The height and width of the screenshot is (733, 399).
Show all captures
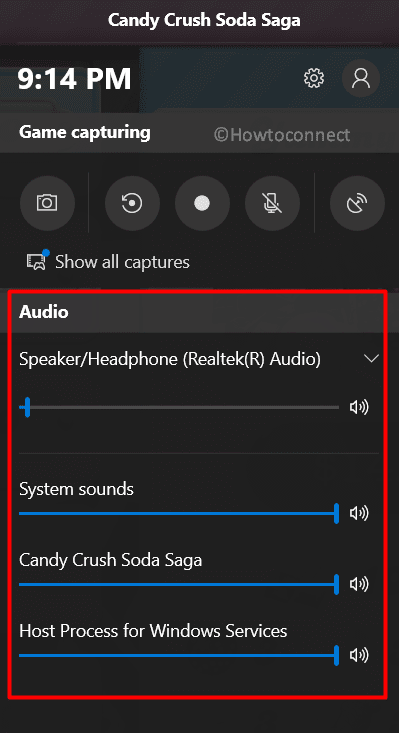[x=122, y=262]
